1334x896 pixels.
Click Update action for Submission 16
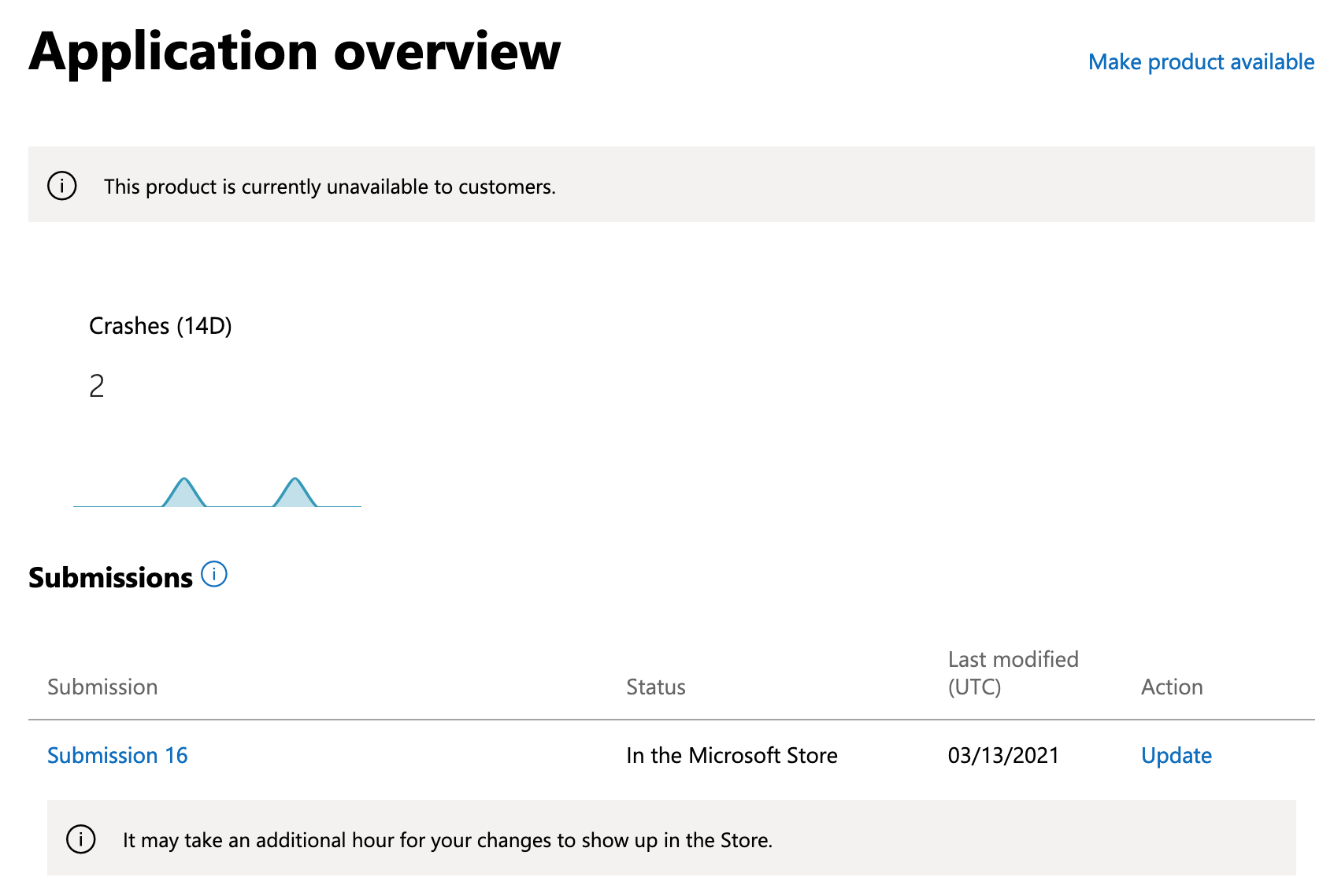[x=1176, y=756]
